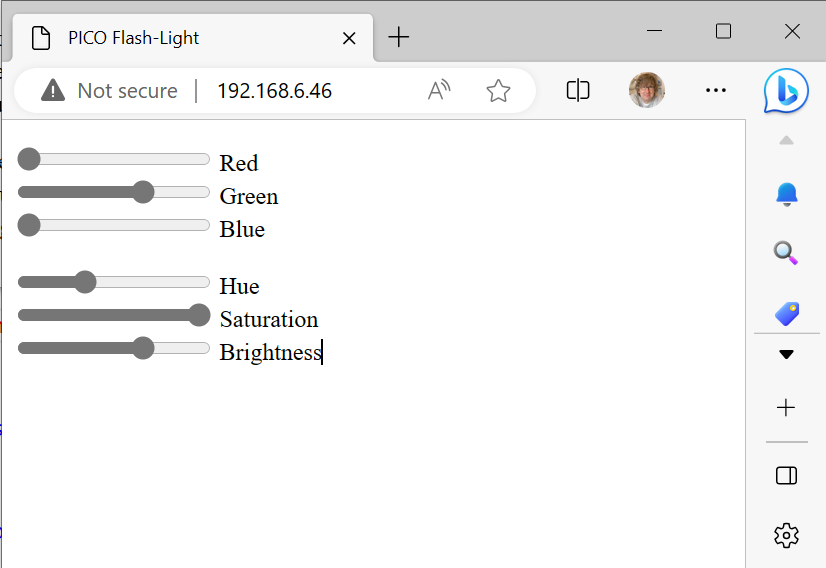The height and width of the screenshot is (568, 826).
Task: Click the Green label text
Action: point(249,196)
